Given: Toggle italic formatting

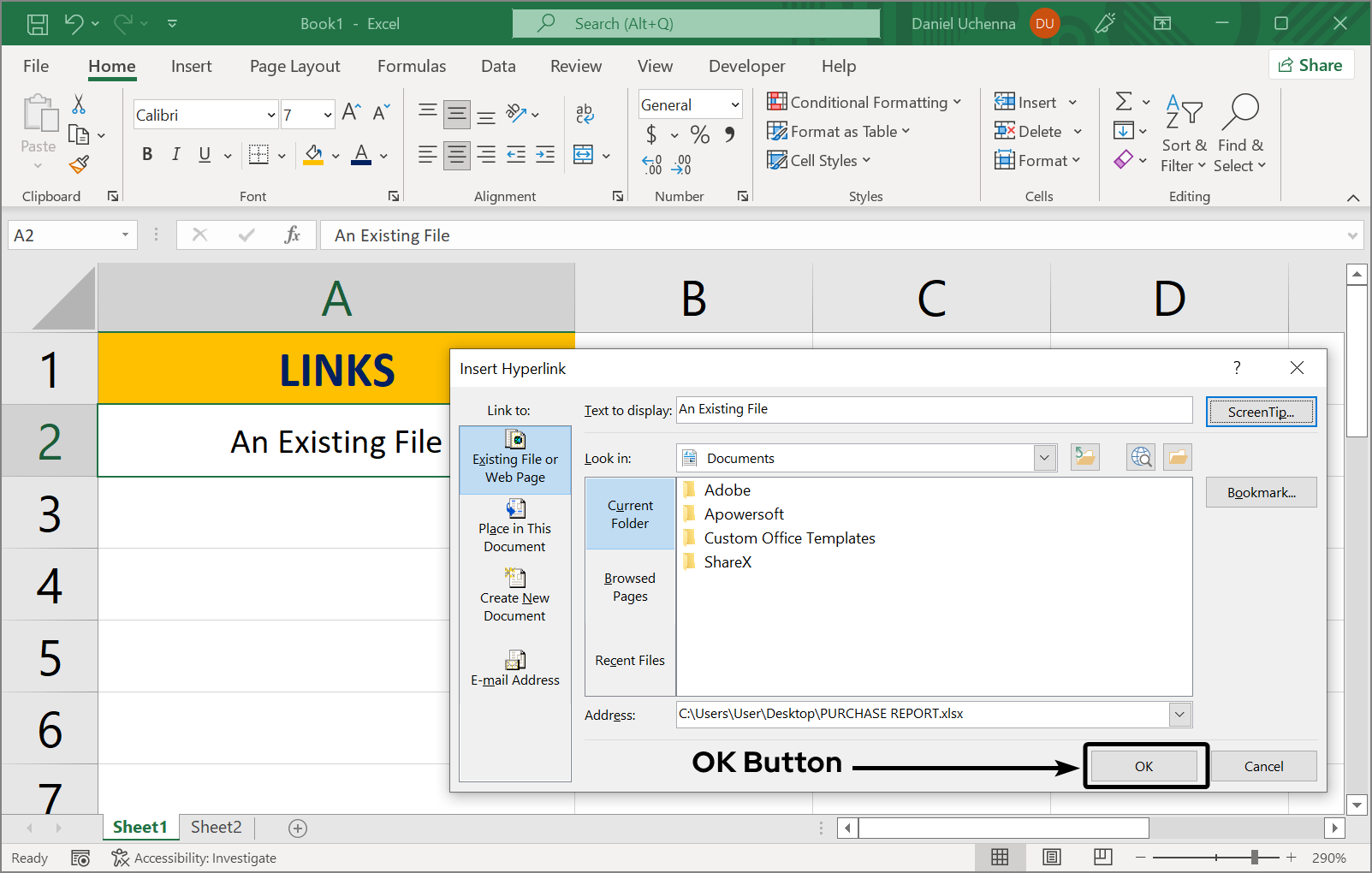Looking at the screenshot, I should [x=175, y=154].
